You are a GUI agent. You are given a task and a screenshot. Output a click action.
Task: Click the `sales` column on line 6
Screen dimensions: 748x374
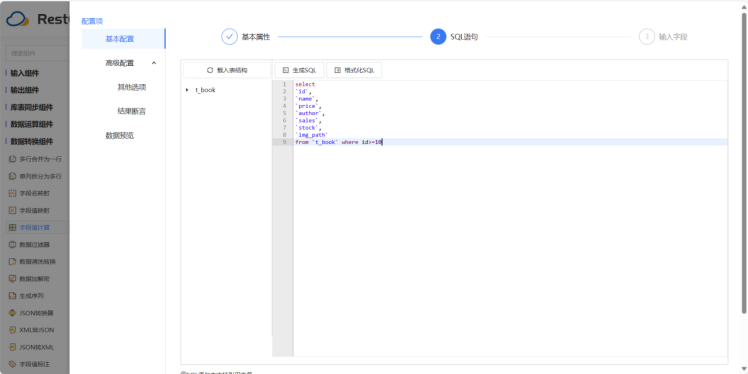(307, 121)
